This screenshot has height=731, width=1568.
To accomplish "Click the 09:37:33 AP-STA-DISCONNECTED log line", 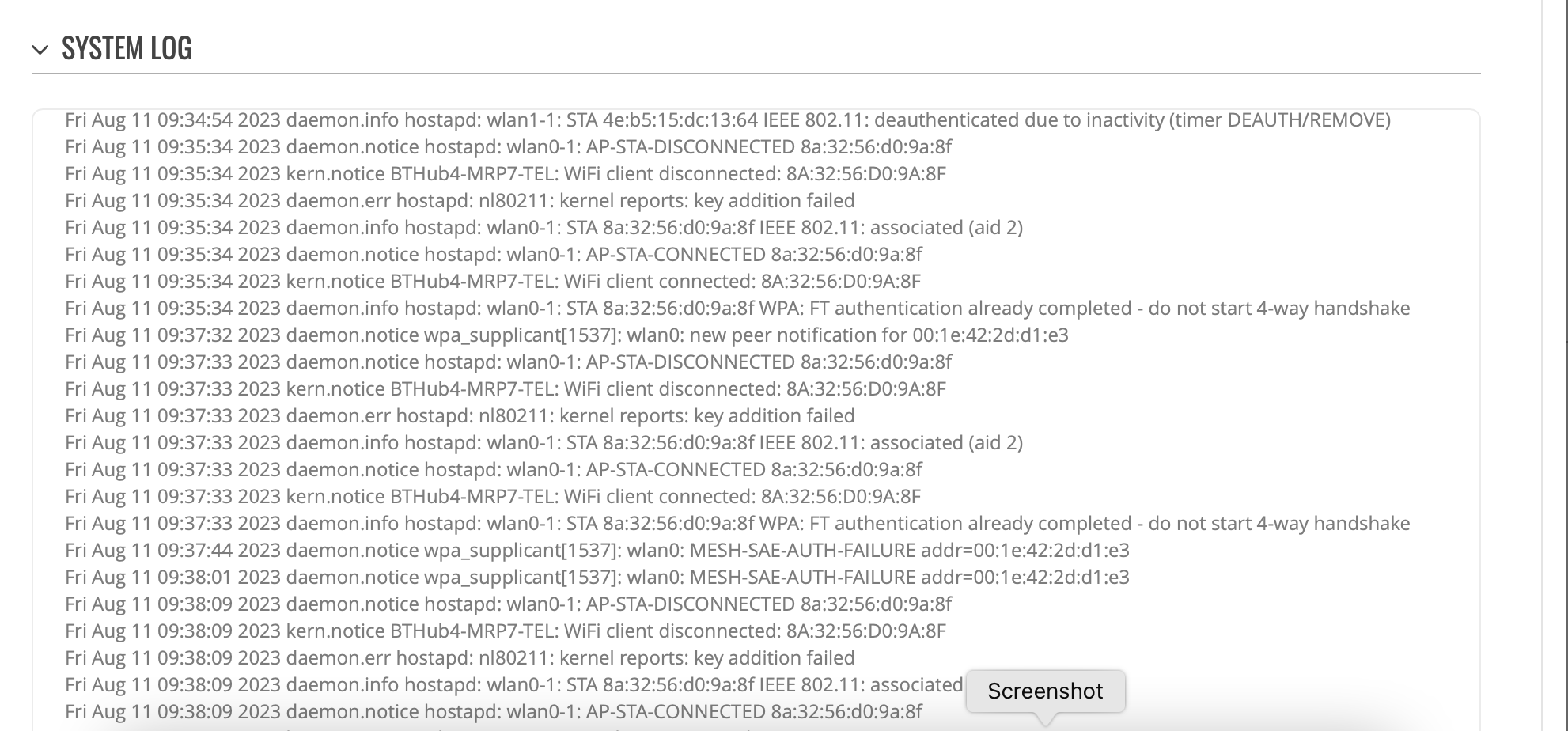I will 508,362.
